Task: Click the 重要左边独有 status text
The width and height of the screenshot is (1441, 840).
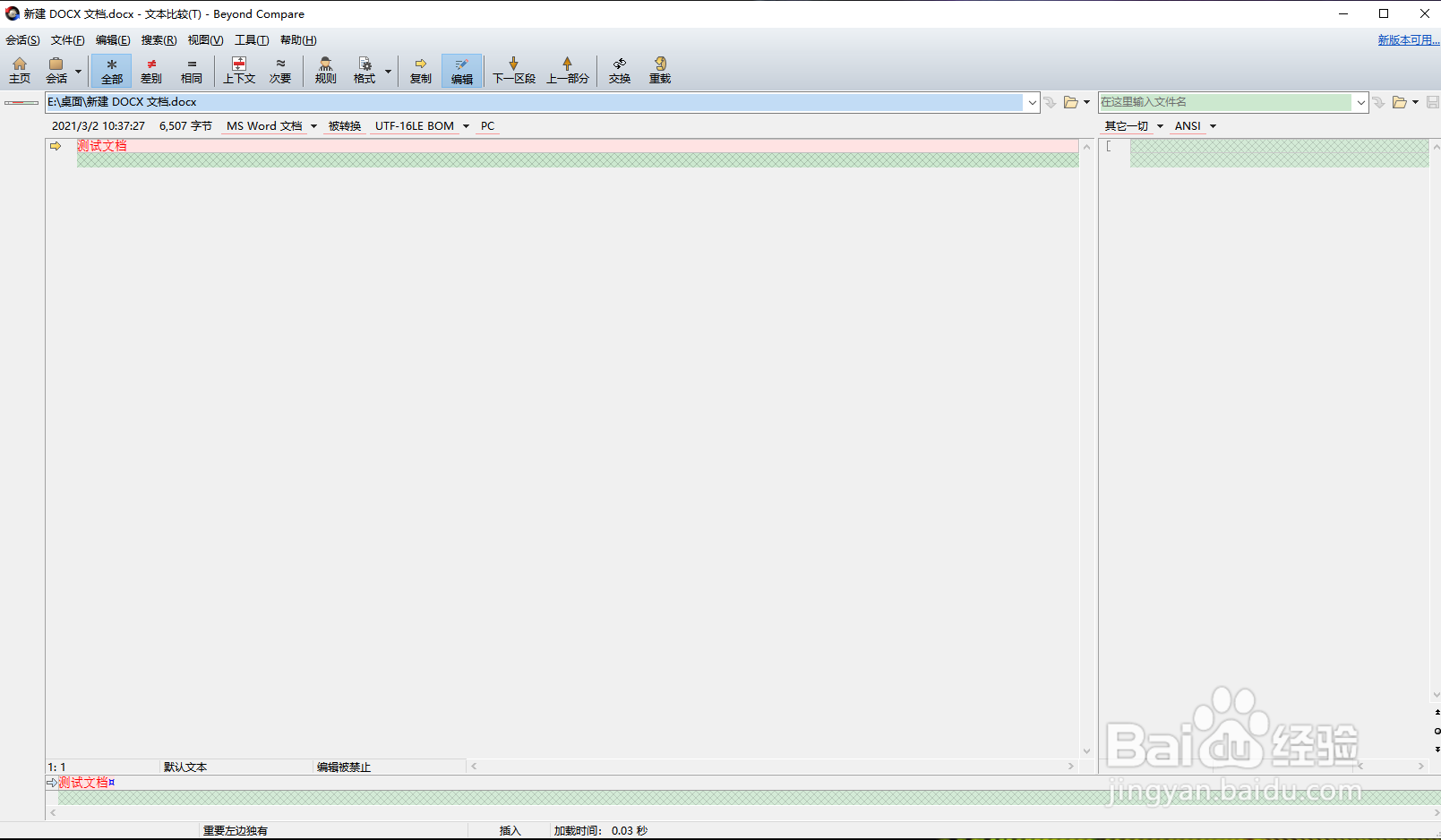Action: pos(236,831)
